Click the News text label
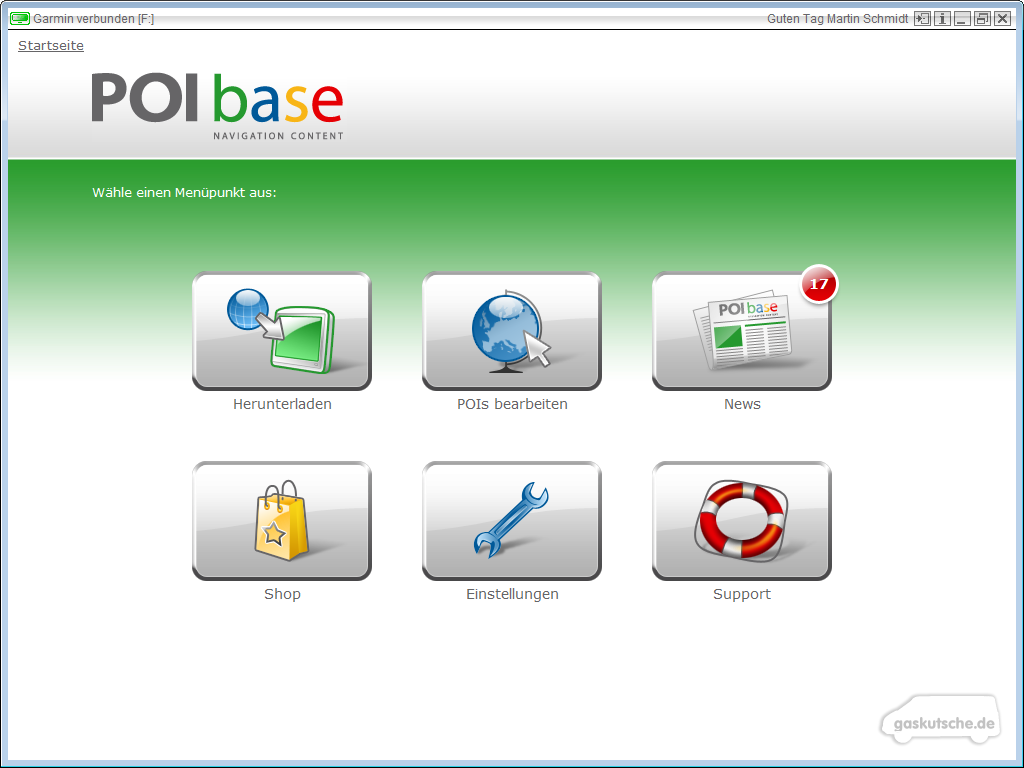This screenshot has height=768, width=1024. pyautogui.click(x=742, y=404)
